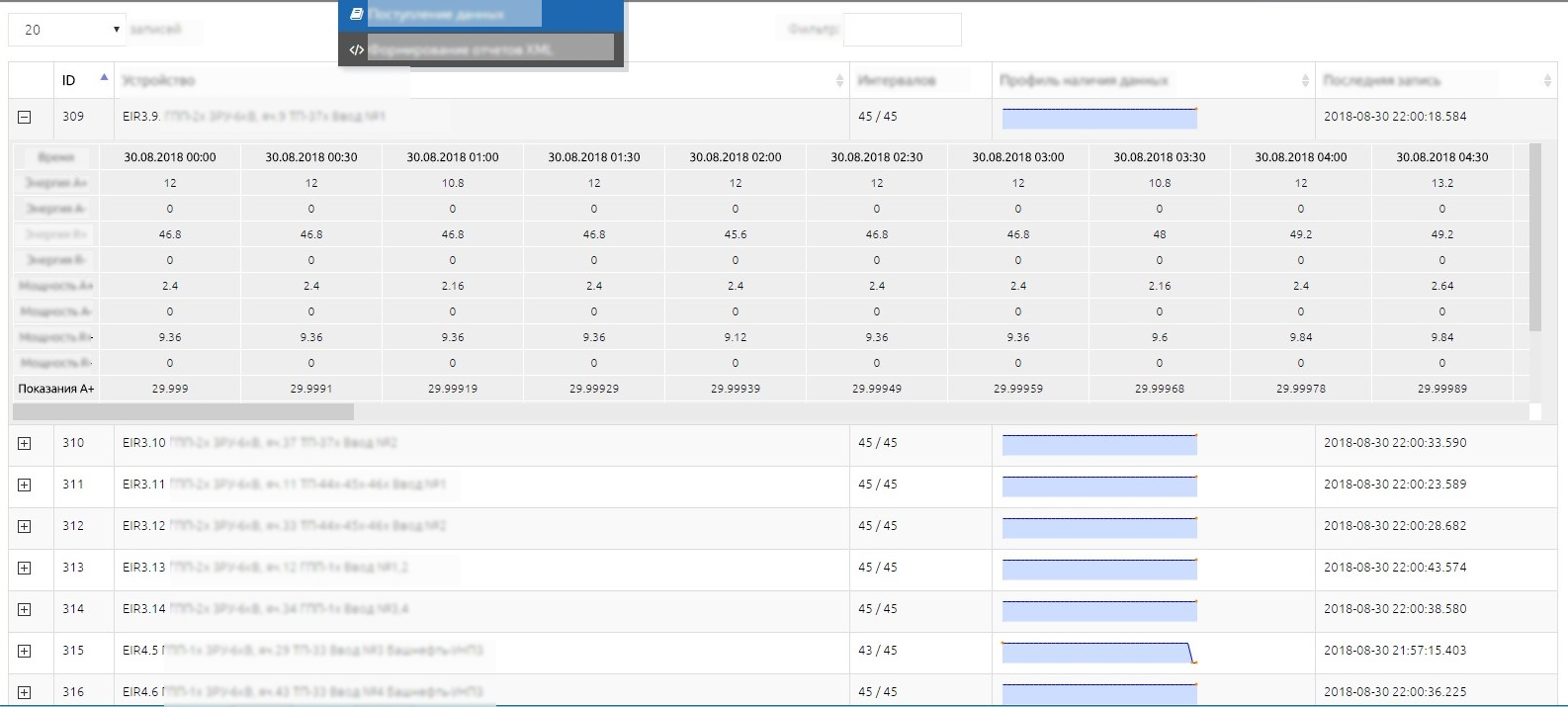
Task: Open the records-per-page dropdown showing 20
Action: click(67, 30)
